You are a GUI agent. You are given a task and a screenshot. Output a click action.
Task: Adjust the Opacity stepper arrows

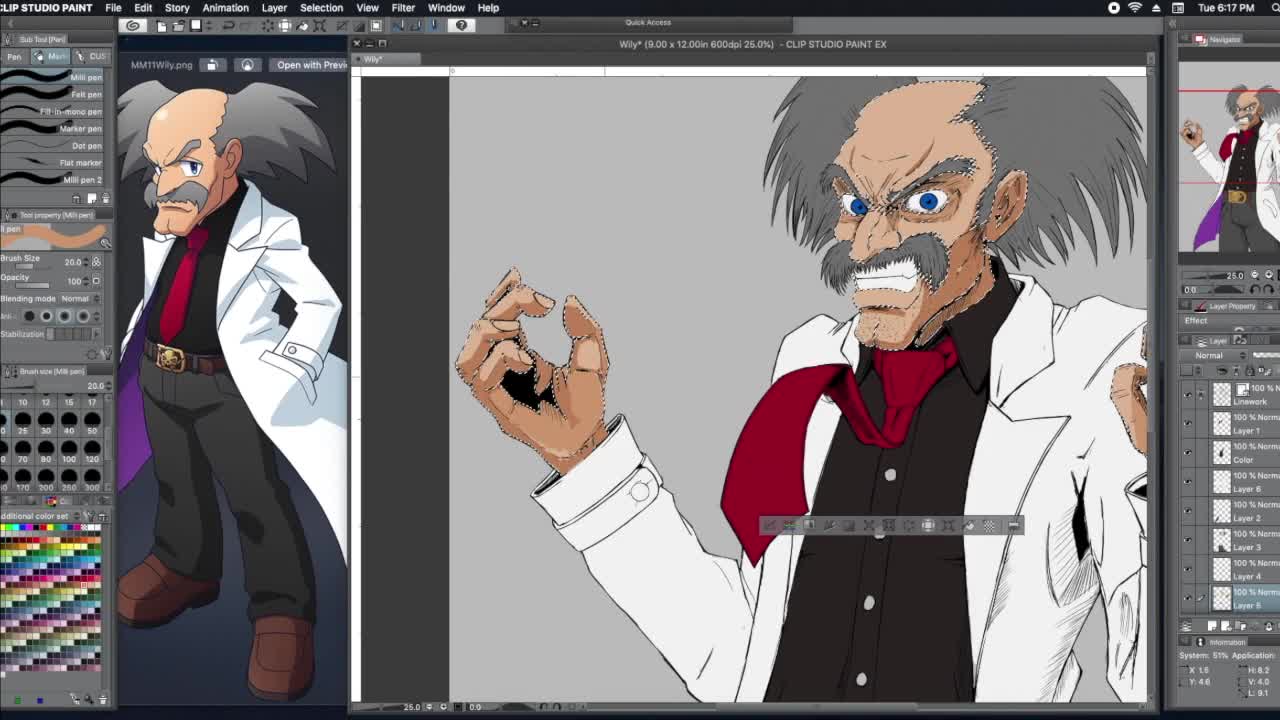[86, 281]
